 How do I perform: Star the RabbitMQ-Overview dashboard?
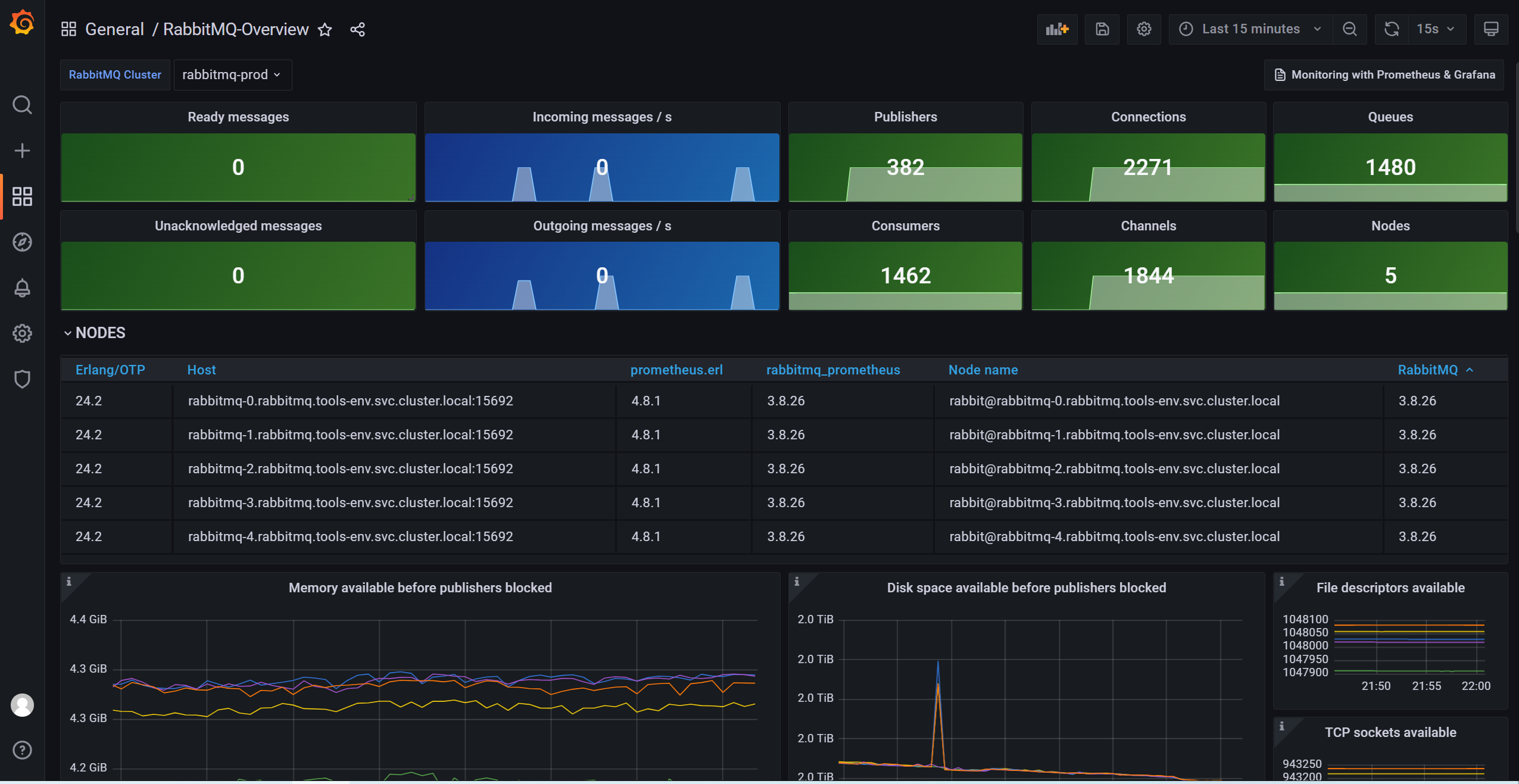pyautogui.click(x=325, y=29)
